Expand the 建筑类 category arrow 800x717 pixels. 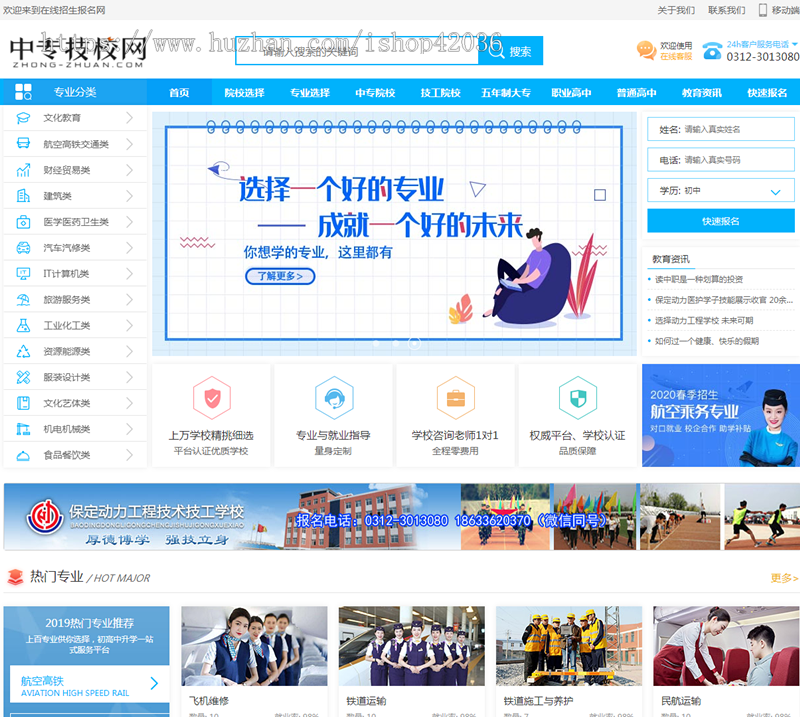point(129,196)
